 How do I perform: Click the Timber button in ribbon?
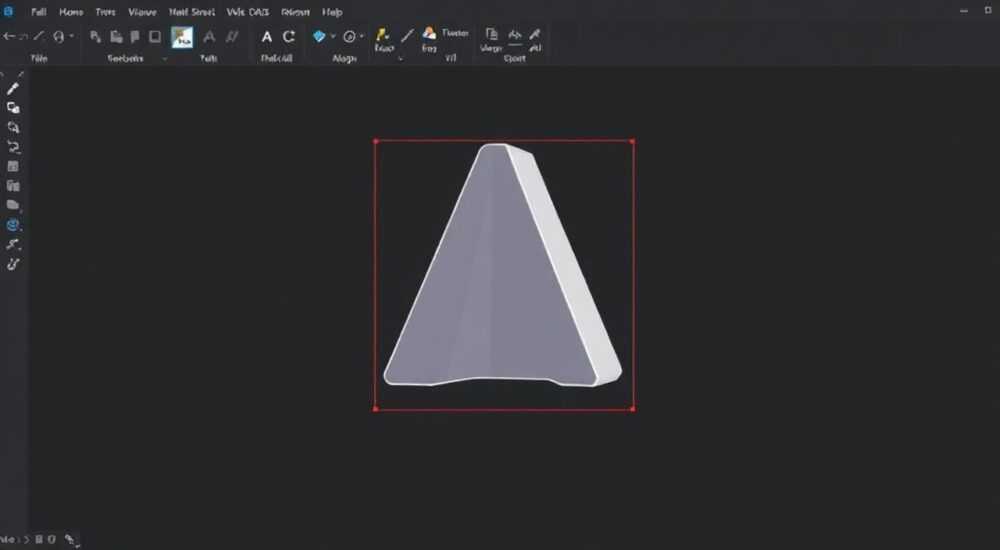click(455, 33)
